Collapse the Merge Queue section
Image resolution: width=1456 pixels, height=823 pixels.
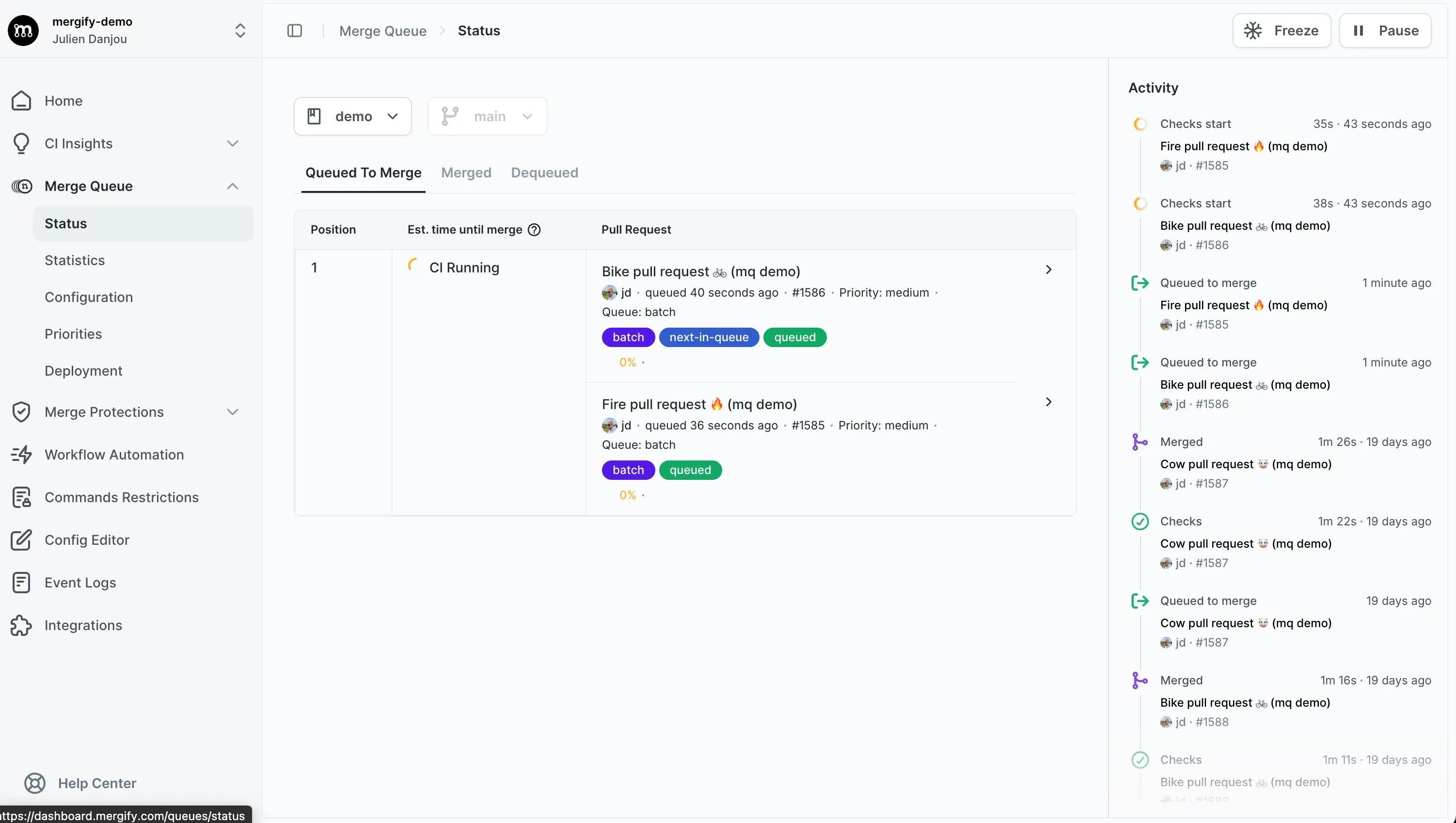233,186
